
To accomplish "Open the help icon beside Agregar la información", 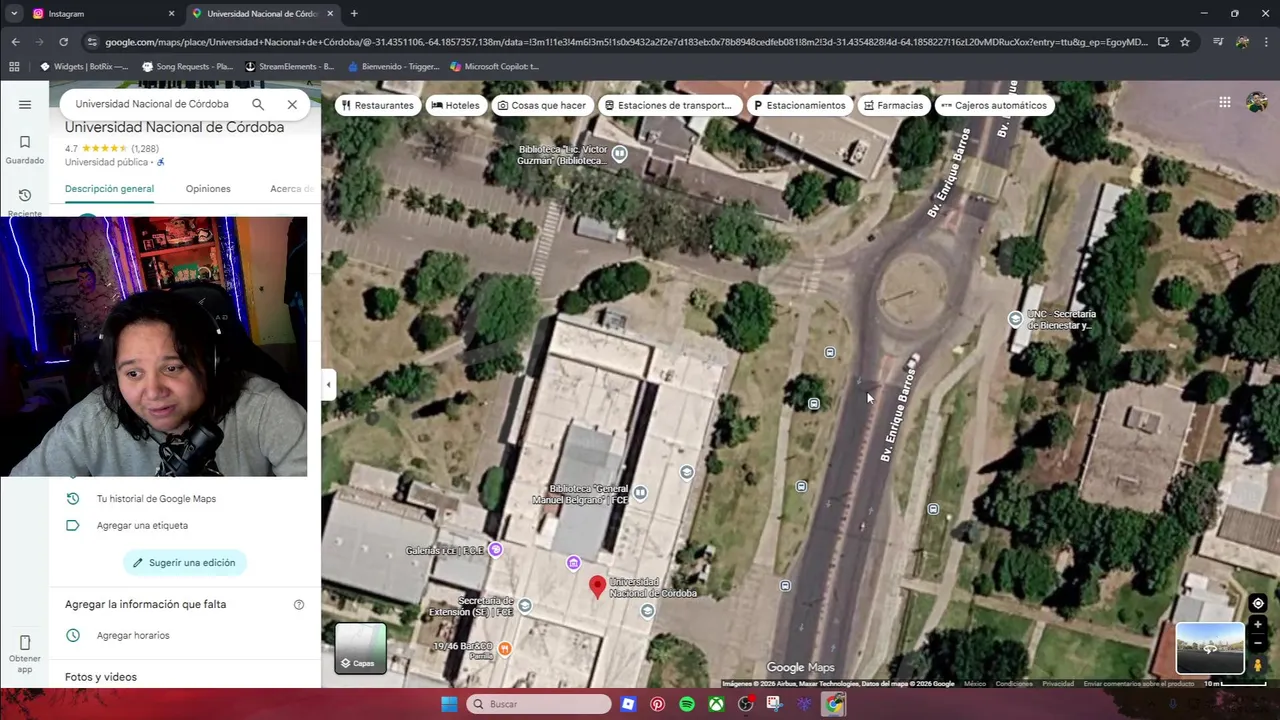I will coord(298,605).
